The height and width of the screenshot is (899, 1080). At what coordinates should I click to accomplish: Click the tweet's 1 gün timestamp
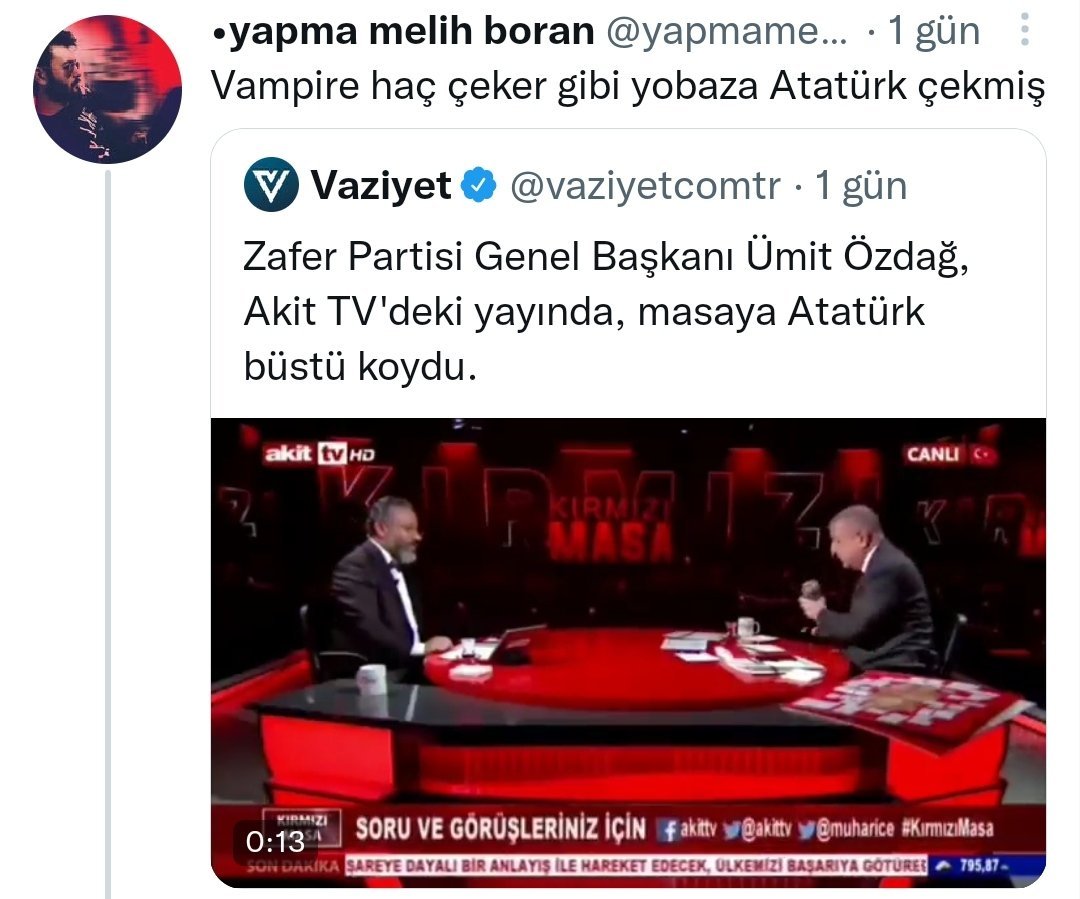click(x=934, y=31)
